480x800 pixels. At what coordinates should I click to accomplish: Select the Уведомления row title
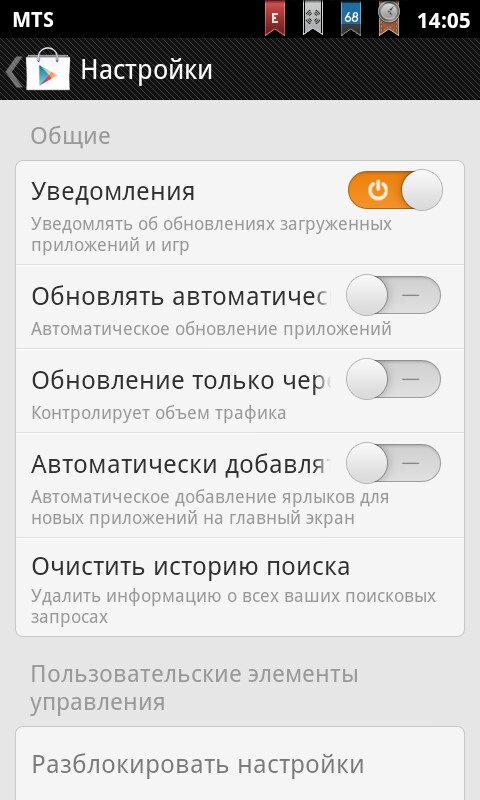coord(113,192)
